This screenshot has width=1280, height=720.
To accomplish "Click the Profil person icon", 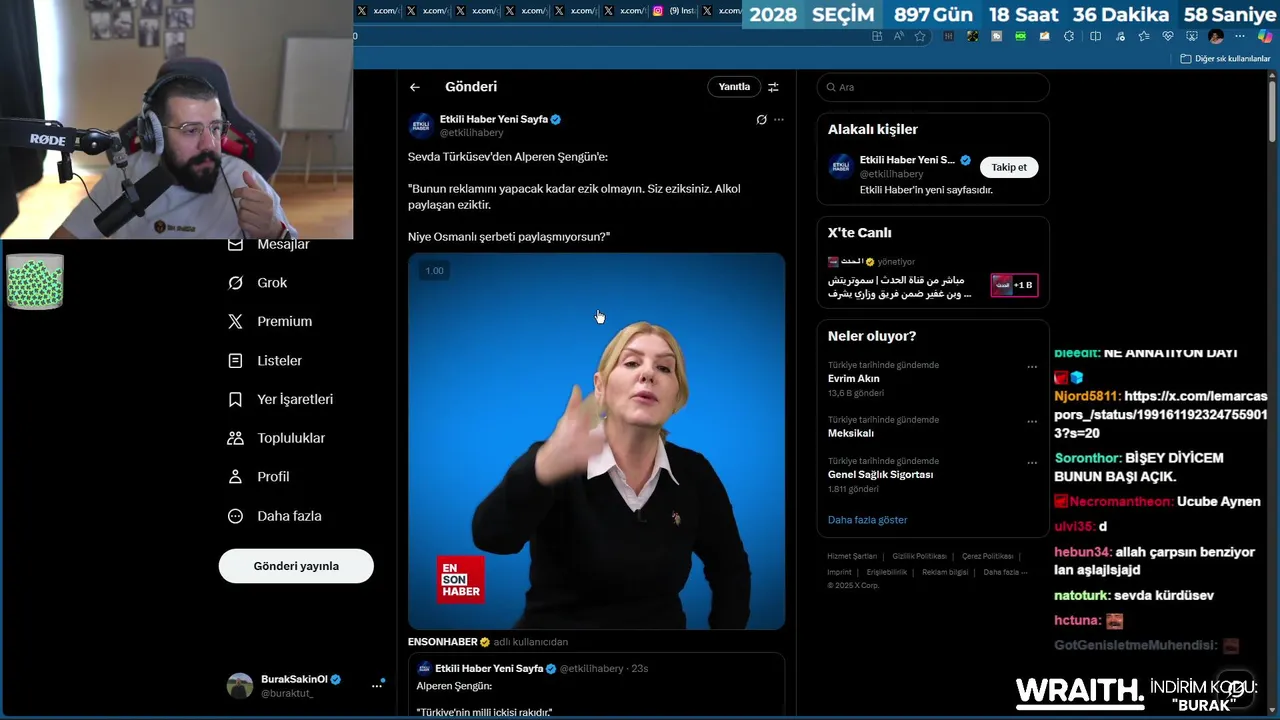I will pyautogui.click(x=235, y=477).
